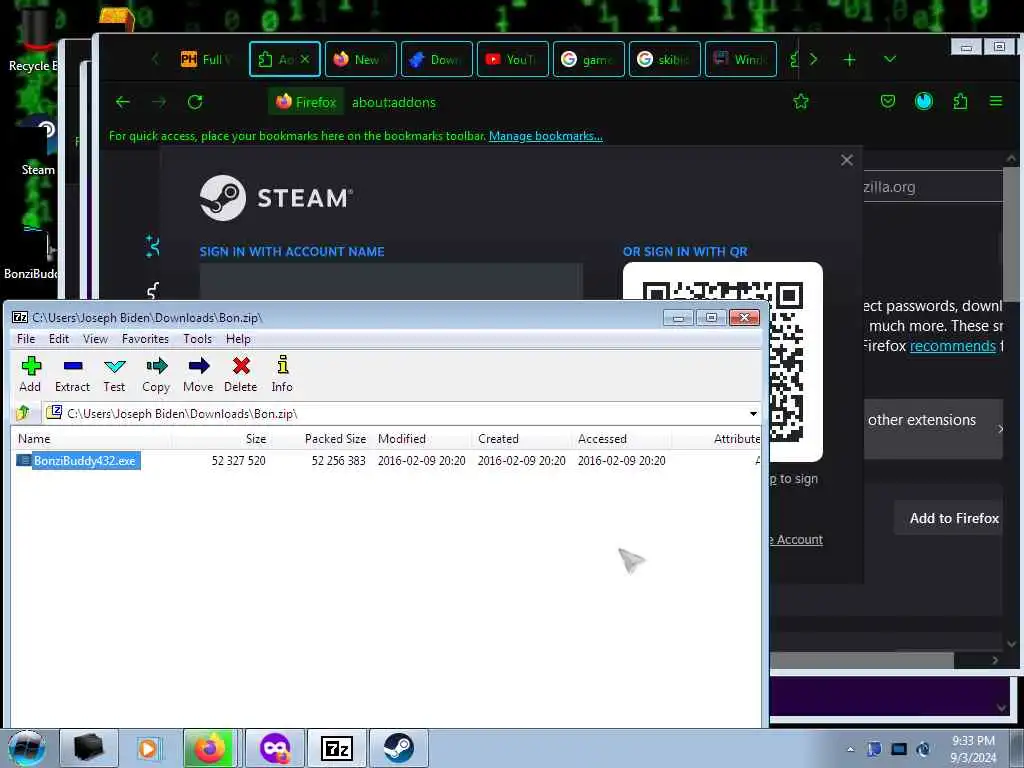The height and width of the screenshot is (768, 1024).
Task: Open the Tools menu in 7-Zip
Action: pyautogui.click(x=197, y=339)
